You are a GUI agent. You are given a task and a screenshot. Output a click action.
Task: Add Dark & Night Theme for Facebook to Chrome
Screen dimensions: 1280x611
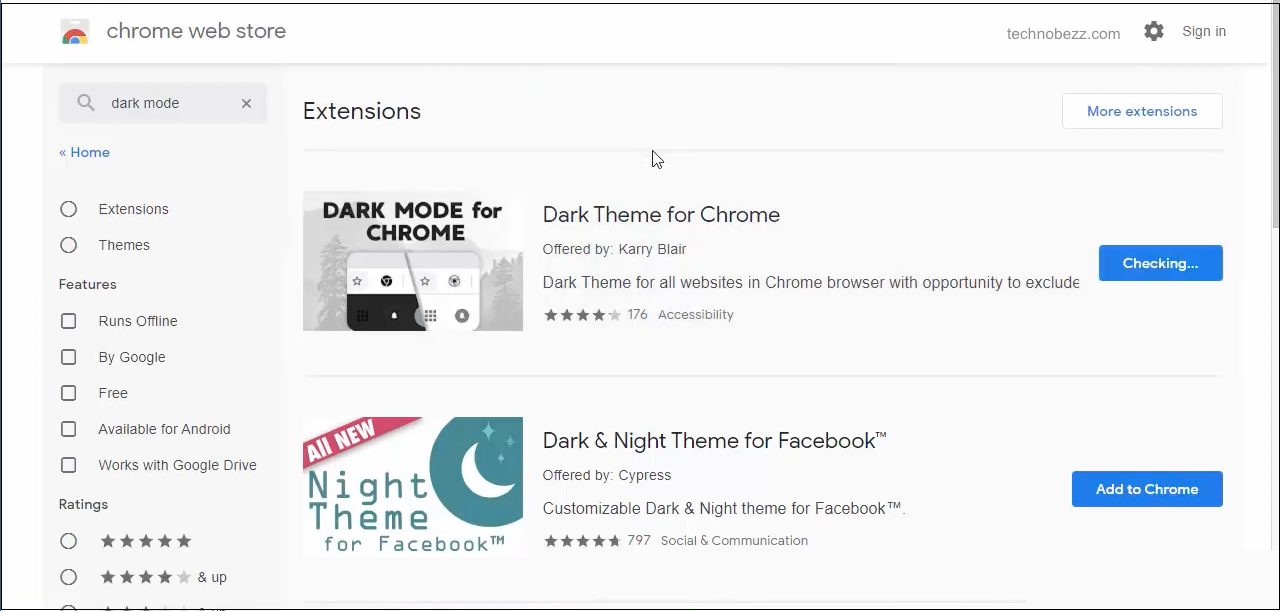[1147, 489]
